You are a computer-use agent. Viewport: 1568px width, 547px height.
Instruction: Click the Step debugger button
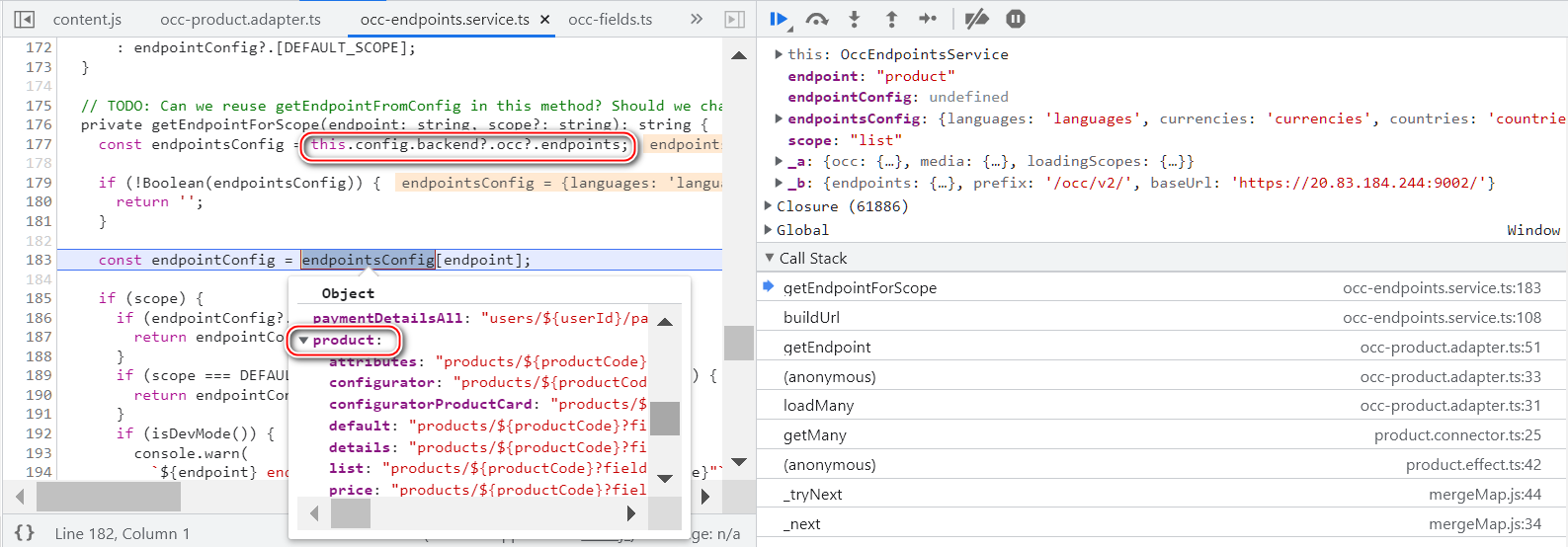[x=928, y=19]
